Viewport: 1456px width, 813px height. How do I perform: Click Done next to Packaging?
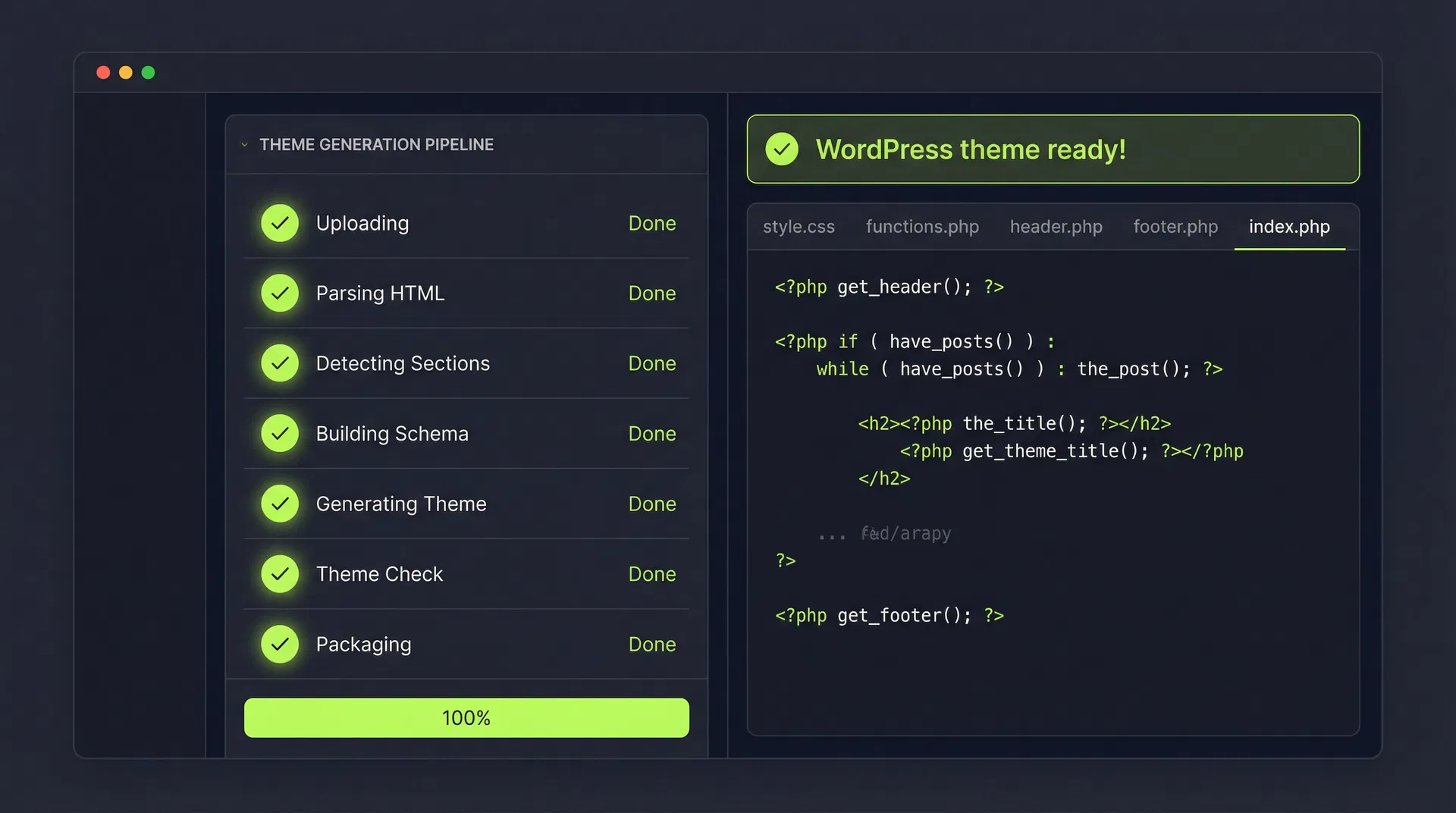(x=651, y=644)
